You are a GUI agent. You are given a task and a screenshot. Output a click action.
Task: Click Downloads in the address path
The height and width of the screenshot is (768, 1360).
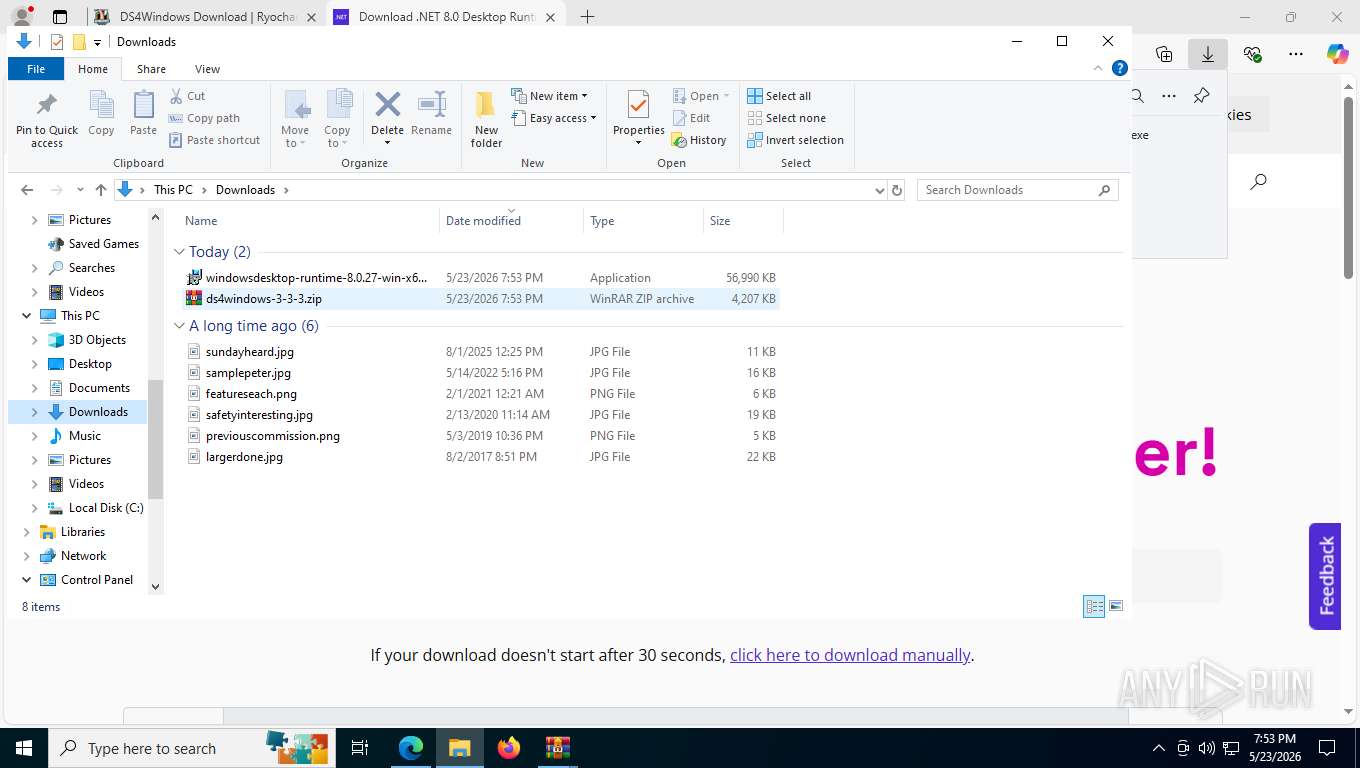coord(245,190)
